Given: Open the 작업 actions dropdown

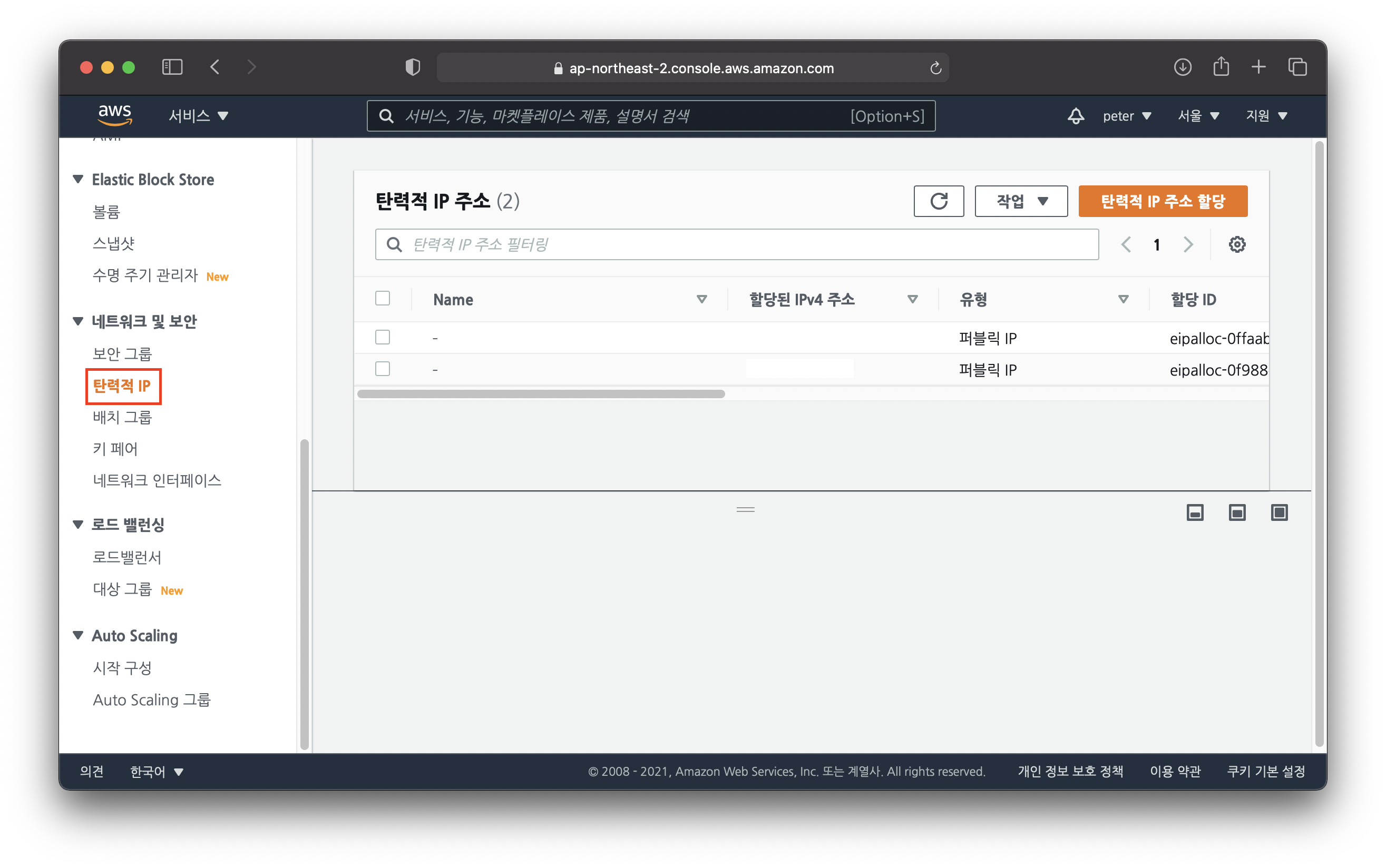Looking at the screenshot, I should (1021, 201).
